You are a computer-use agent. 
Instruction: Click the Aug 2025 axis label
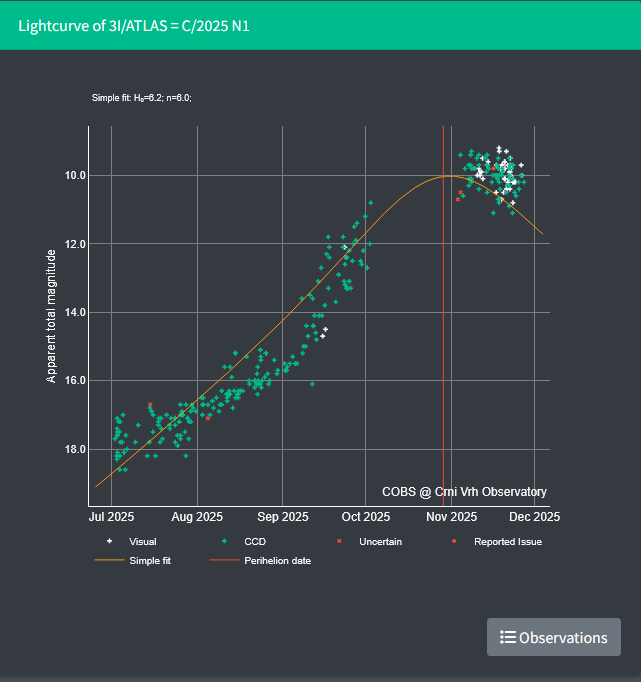click(x=197, y=517)
